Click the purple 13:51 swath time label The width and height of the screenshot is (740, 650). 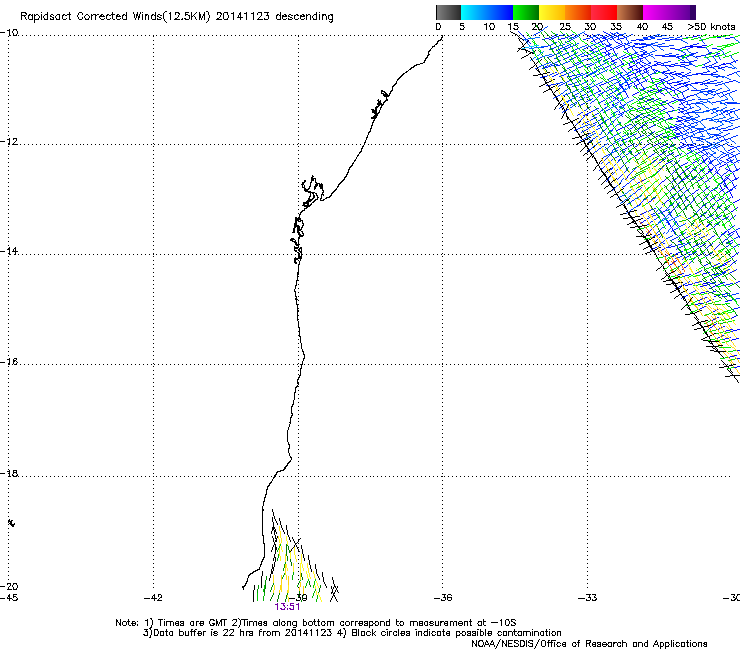tap(287, 607)
